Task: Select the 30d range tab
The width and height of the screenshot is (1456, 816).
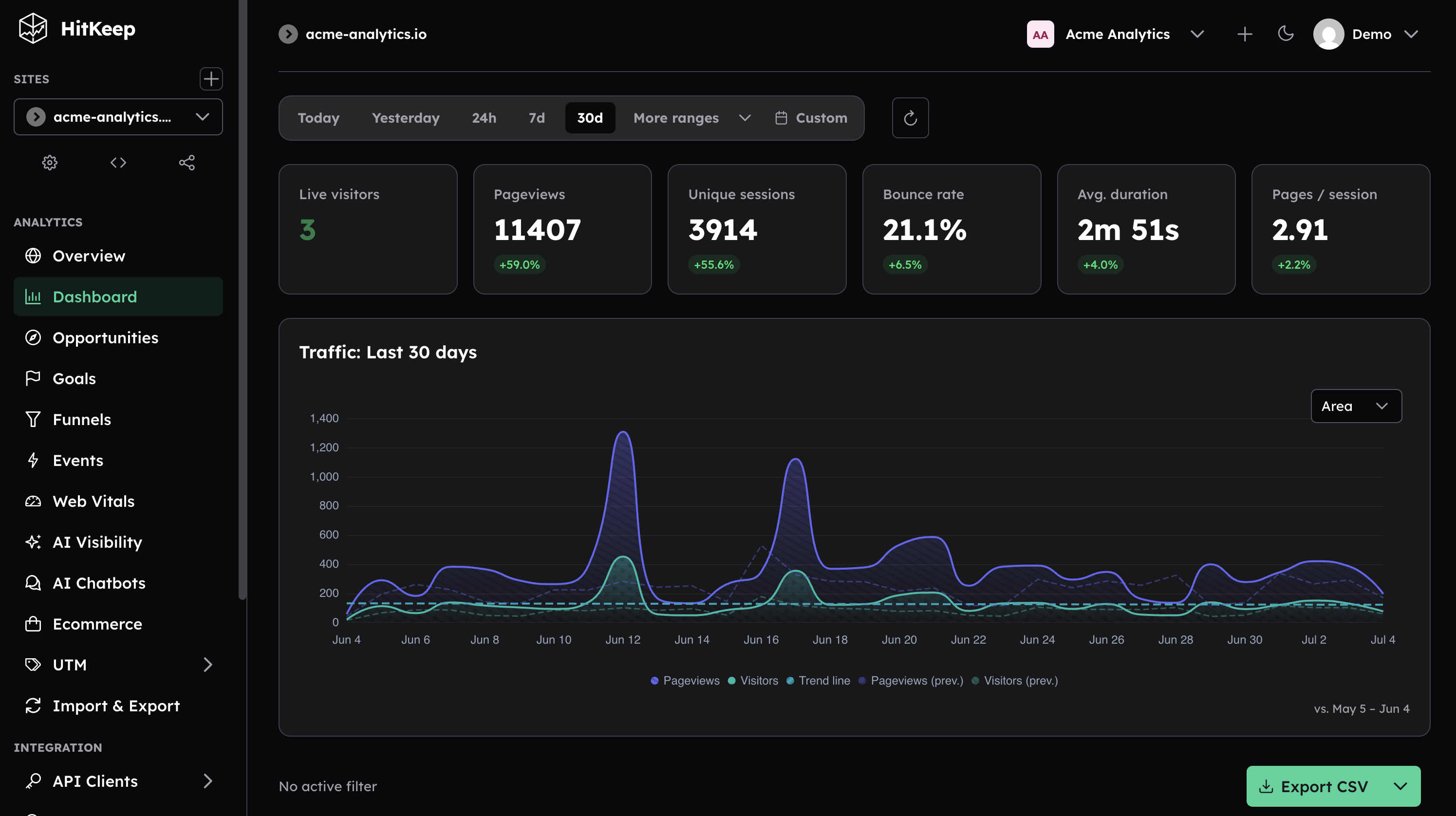Action: tap(590, 118)
